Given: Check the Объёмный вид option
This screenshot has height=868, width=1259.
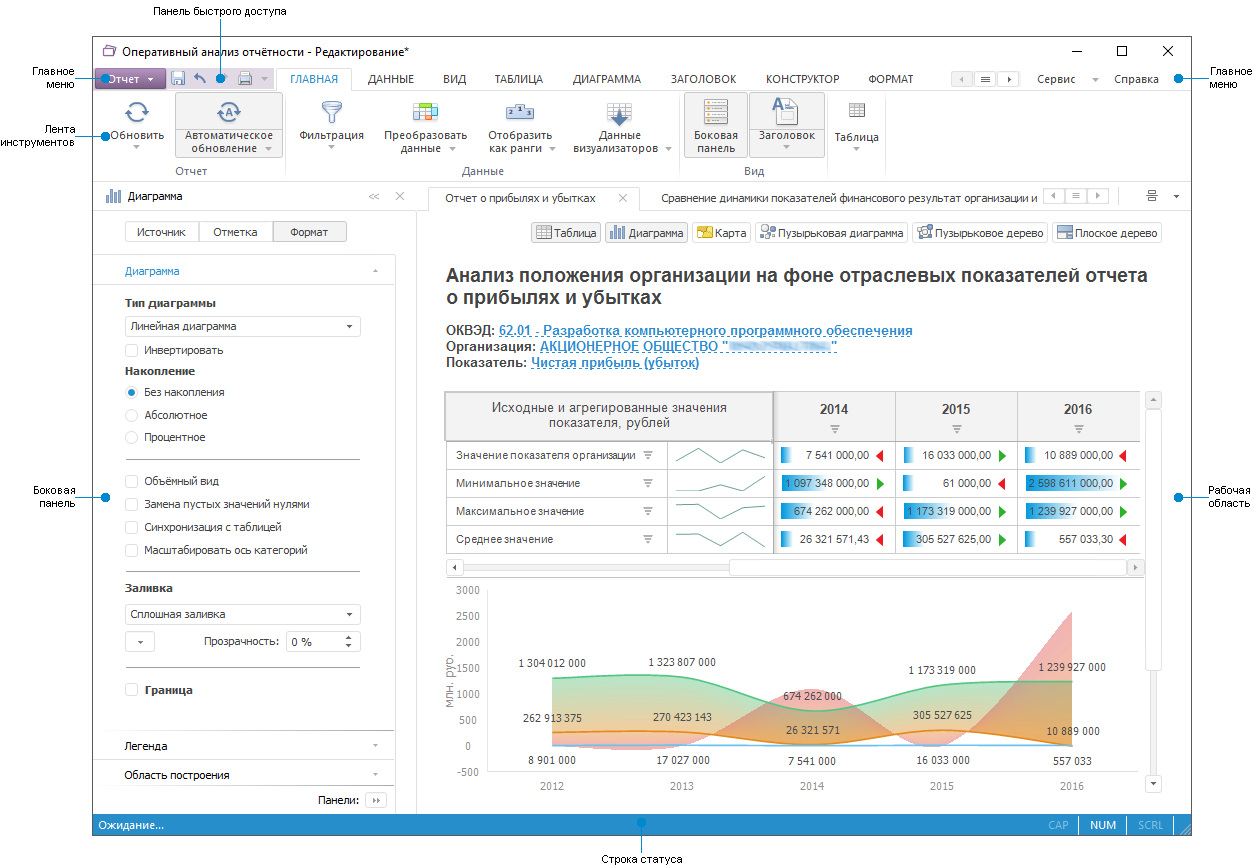Looking at the screenshot, I should (x=132, y=481).
